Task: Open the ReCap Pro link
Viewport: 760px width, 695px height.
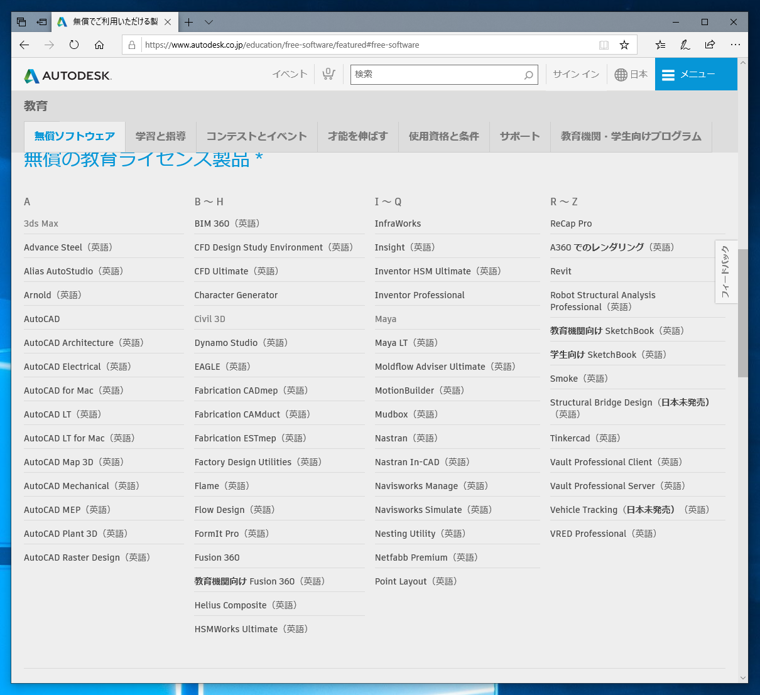Action: tap(571, 223)
